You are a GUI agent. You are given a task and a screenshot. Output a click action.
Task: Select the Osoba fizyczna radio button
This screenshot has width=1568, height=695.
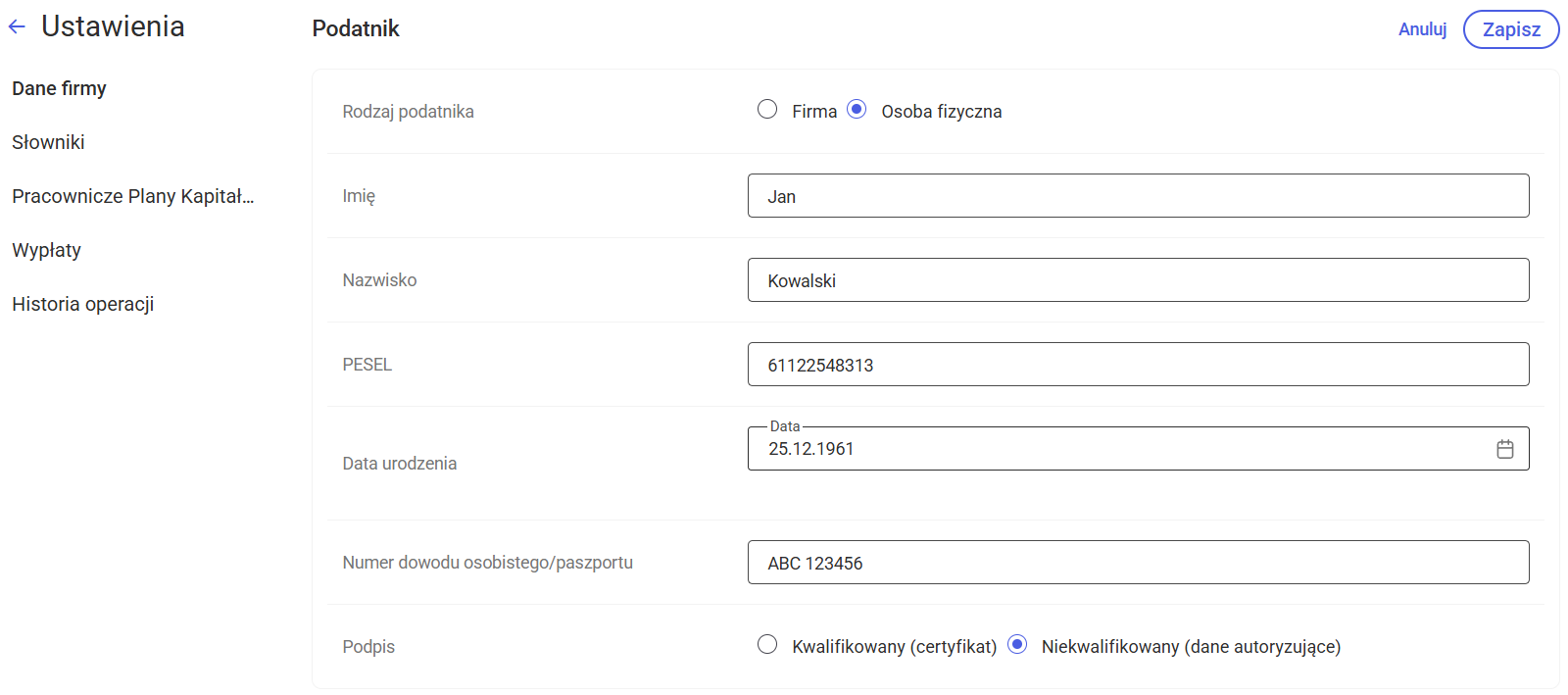tap(857, 110)
